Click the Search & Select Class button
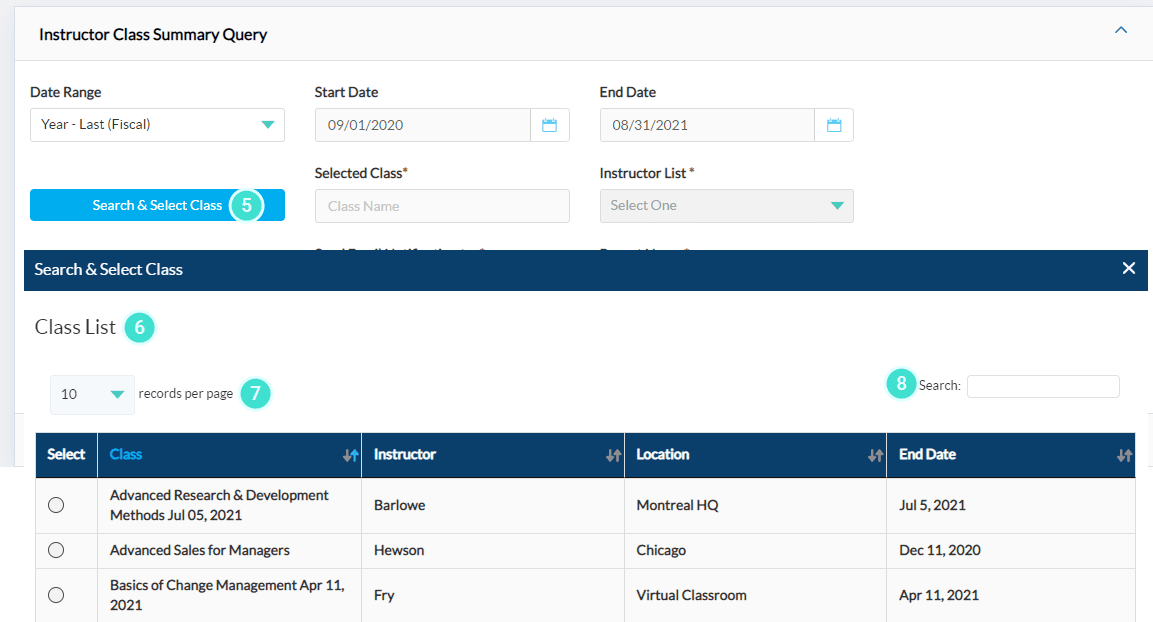The height and width of the screenshot is (622, 1153). [x=157, y=205]
